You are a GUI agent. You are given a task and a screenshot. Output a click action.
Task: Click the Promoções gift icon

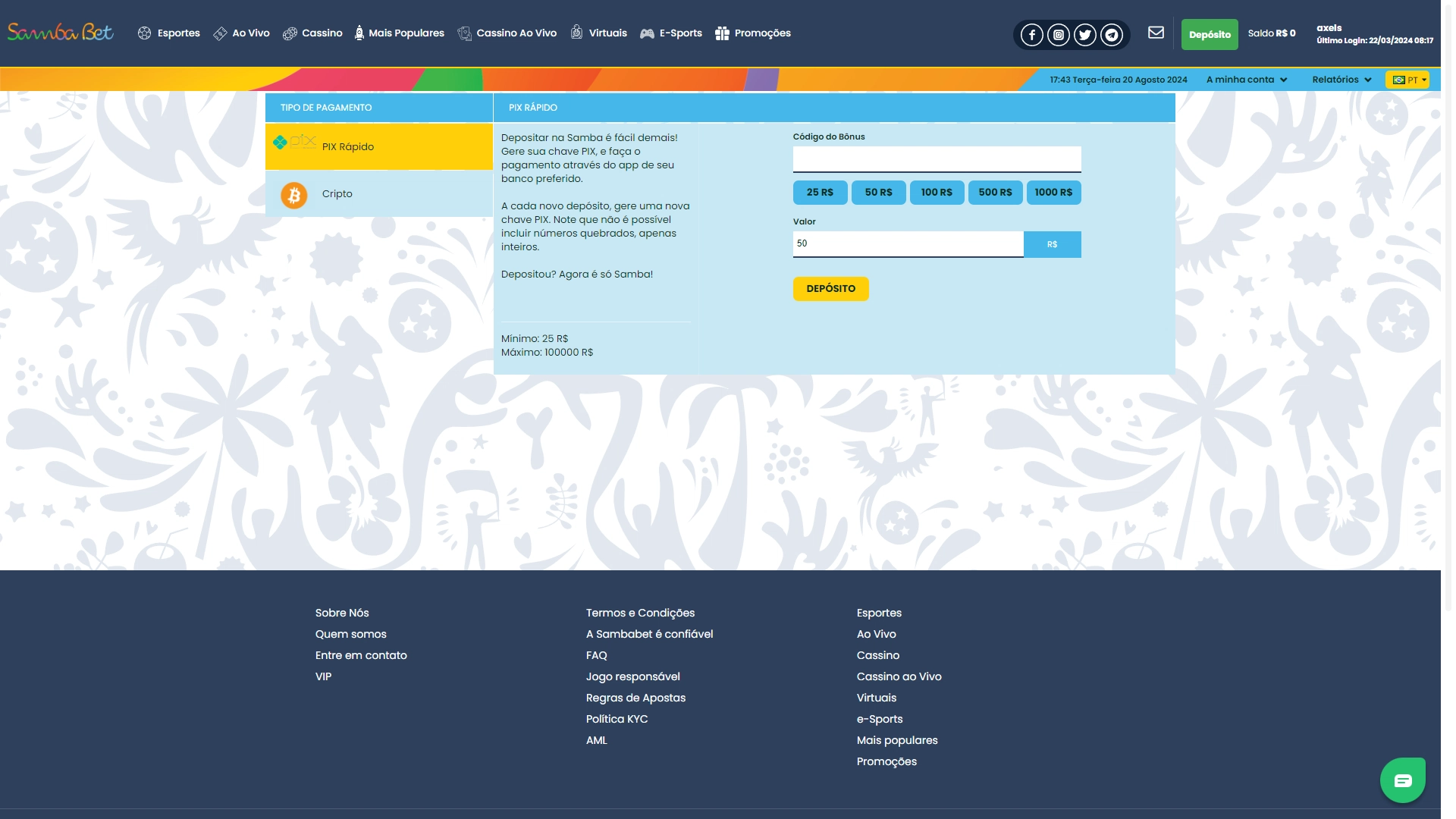pyautogui.click(x=722, y=33)
